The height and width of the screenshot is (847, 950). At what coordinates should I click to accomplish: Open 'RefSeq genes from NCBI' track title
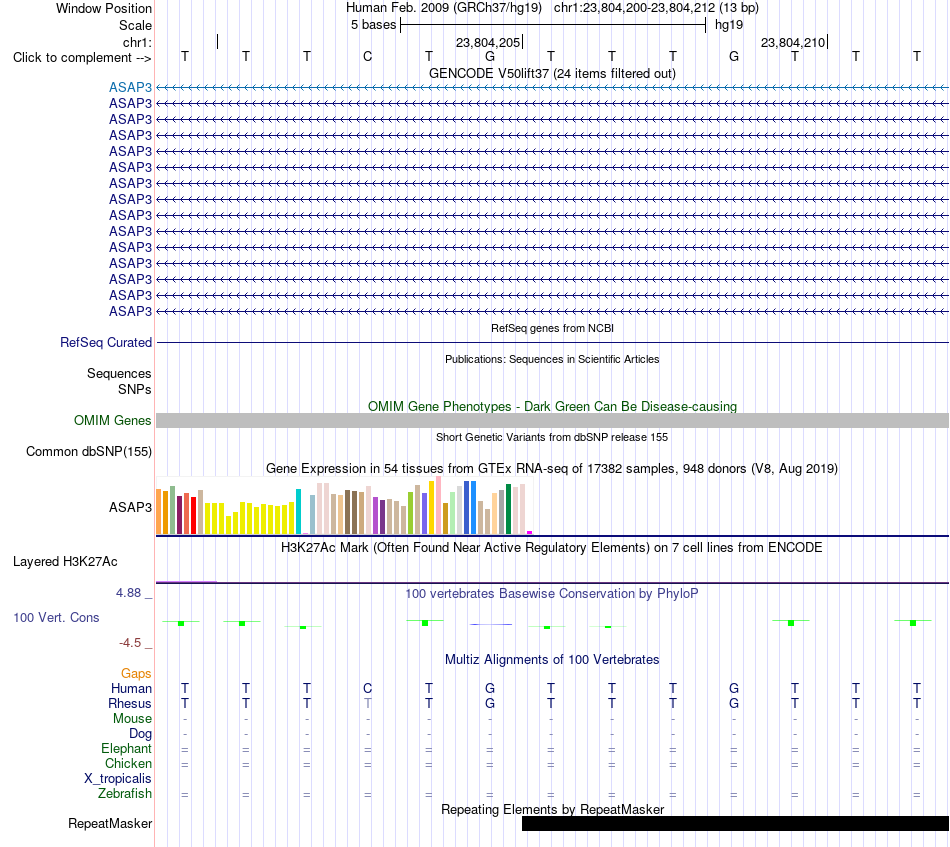tap(552, 328)
